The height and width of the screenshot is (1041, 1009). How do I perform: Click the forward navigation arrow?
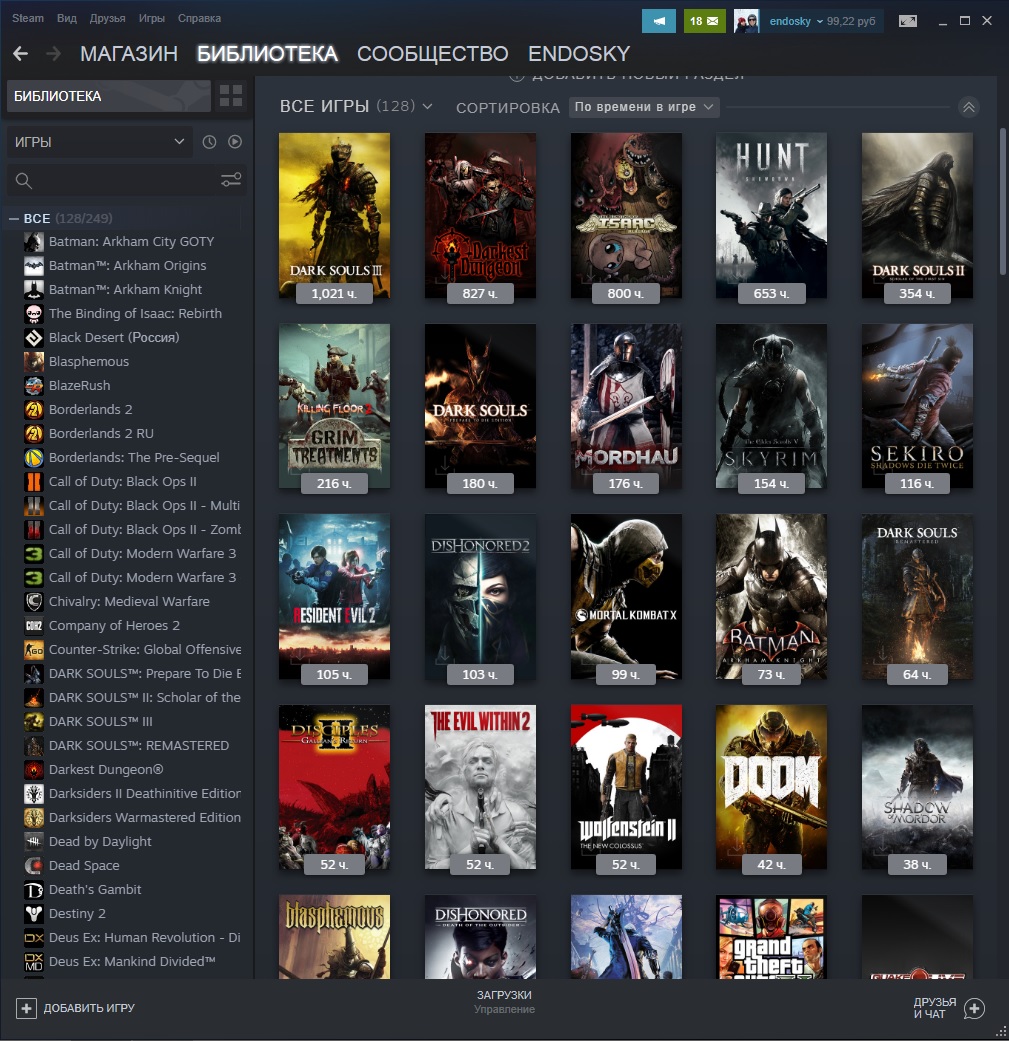[x=53, y=53]
